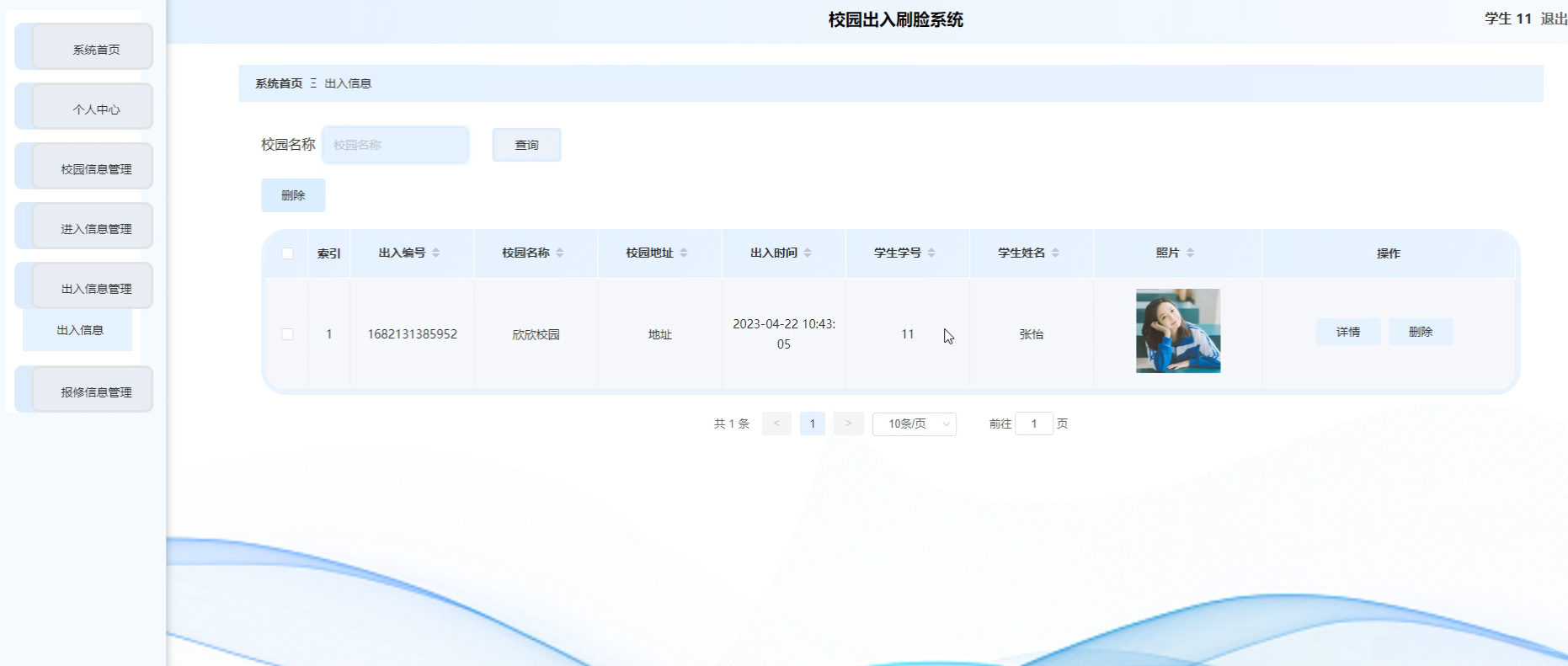Click the 学生学号 cell value 11
Image resolution: width=1568 pixels, height=666 pixels.
(x=908, y=334)
